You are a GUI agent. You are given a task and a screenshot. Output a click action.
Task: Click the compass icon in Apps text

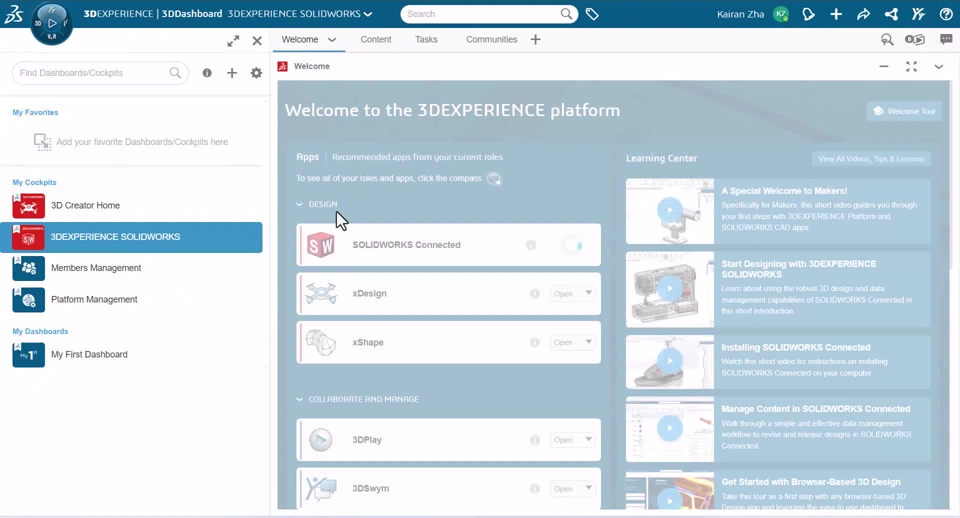click(x=493, y=179)
